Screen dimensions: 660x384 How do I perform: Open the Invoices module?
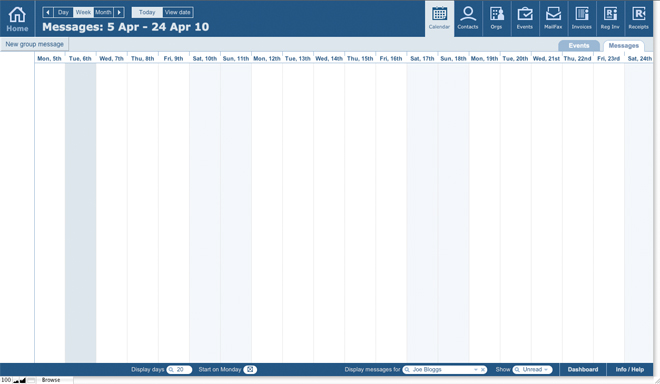click(582, 19)
